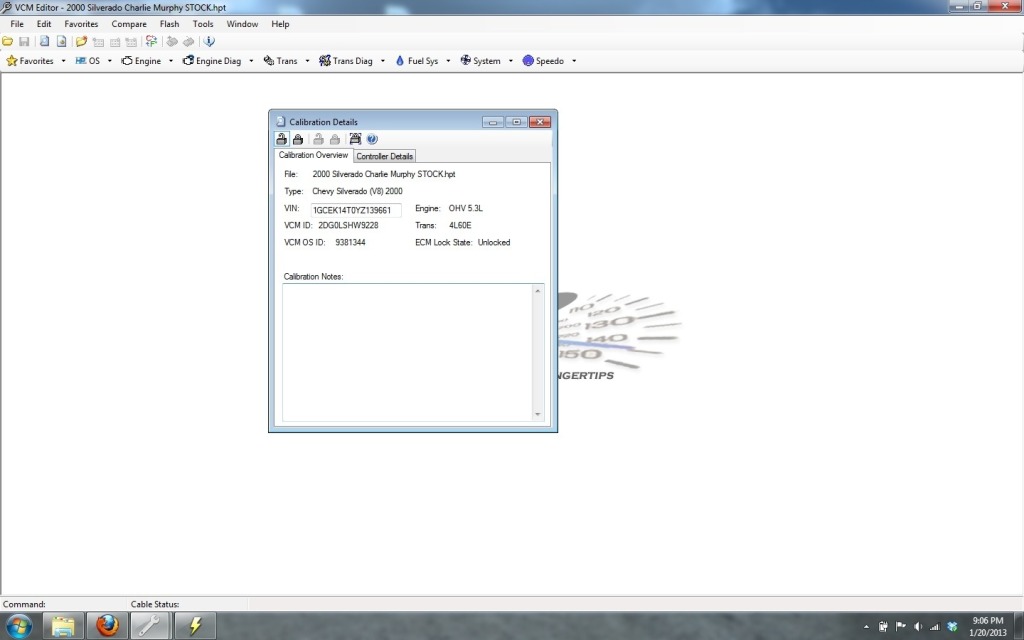The image size is (1024, 640).
Task: Expand the dropdown arrow after Engine
Action: pos(170,61)
